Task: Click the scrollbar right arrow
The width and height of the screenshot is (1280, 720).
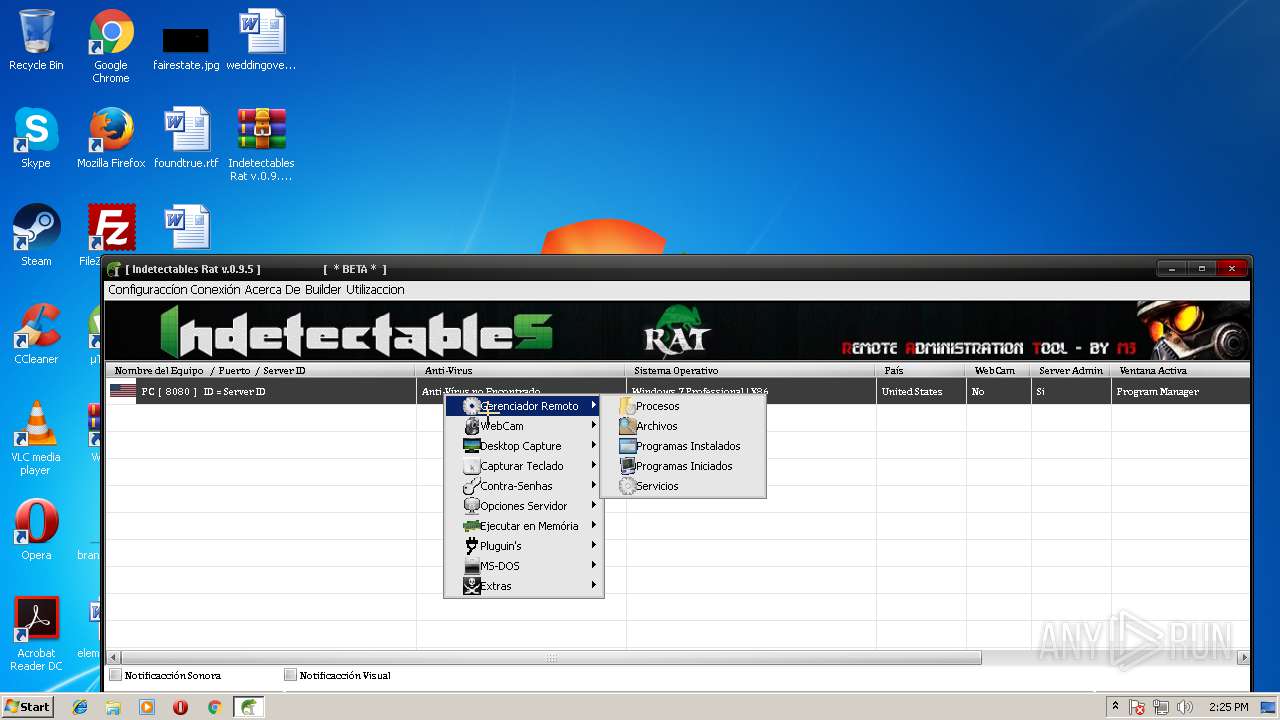Action: point(1243,658)
